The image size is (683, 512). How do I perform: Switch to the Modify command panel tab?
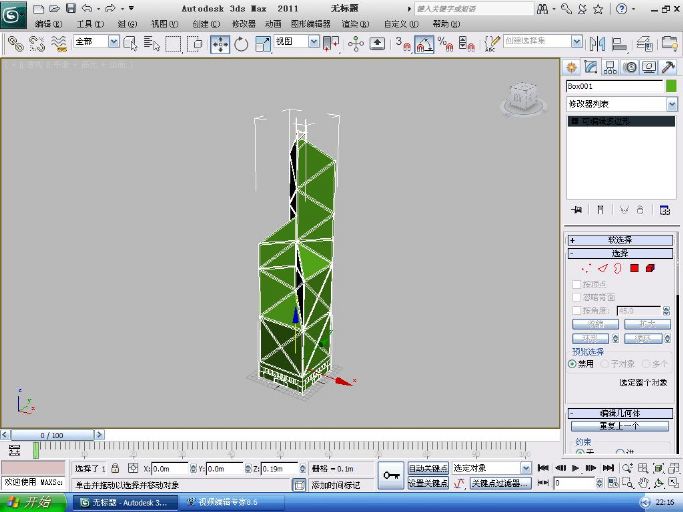point(591,67)
